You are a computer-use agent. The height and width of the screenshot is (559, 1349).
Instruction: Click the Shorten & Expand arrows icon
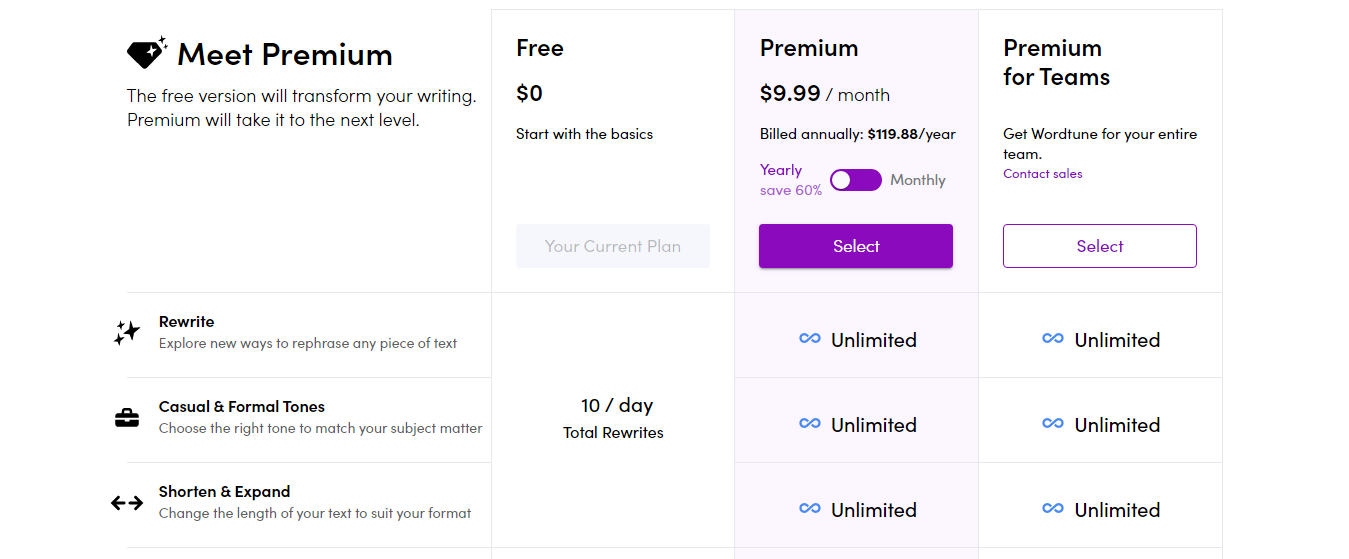click(x=127, y=503)
